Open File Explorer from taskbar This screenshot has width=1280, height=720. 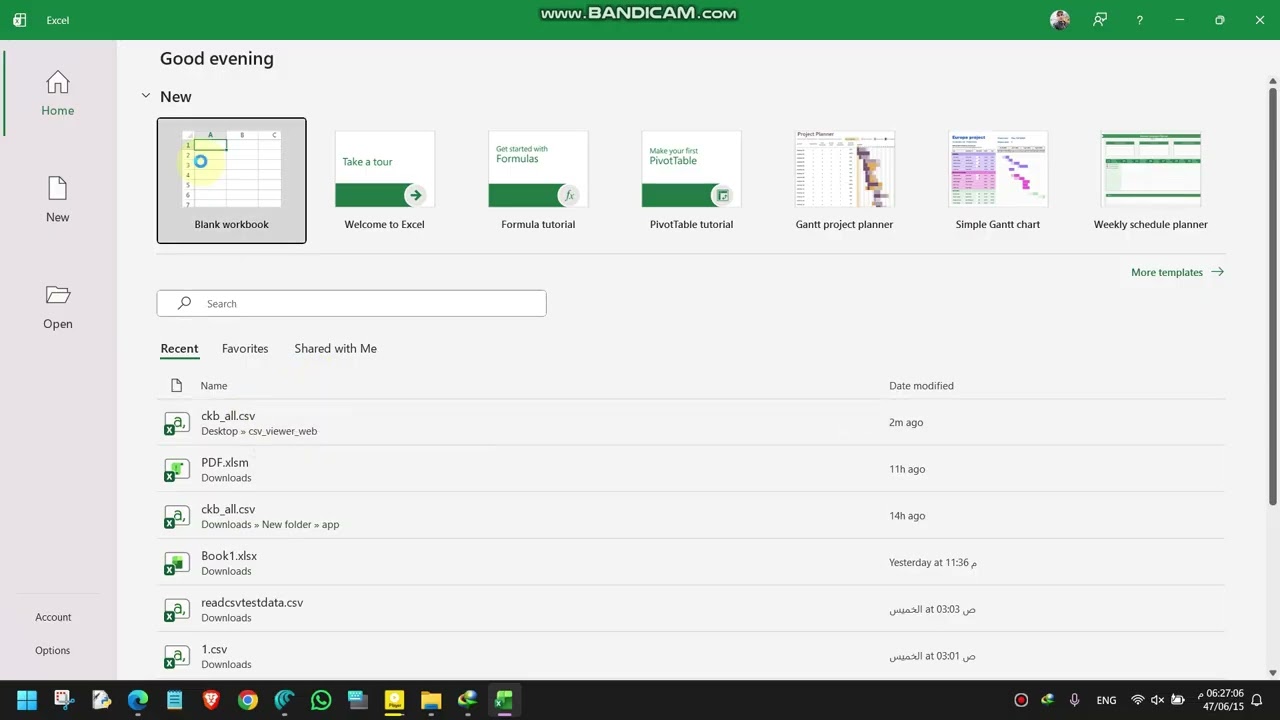click(x=431, y=700)
